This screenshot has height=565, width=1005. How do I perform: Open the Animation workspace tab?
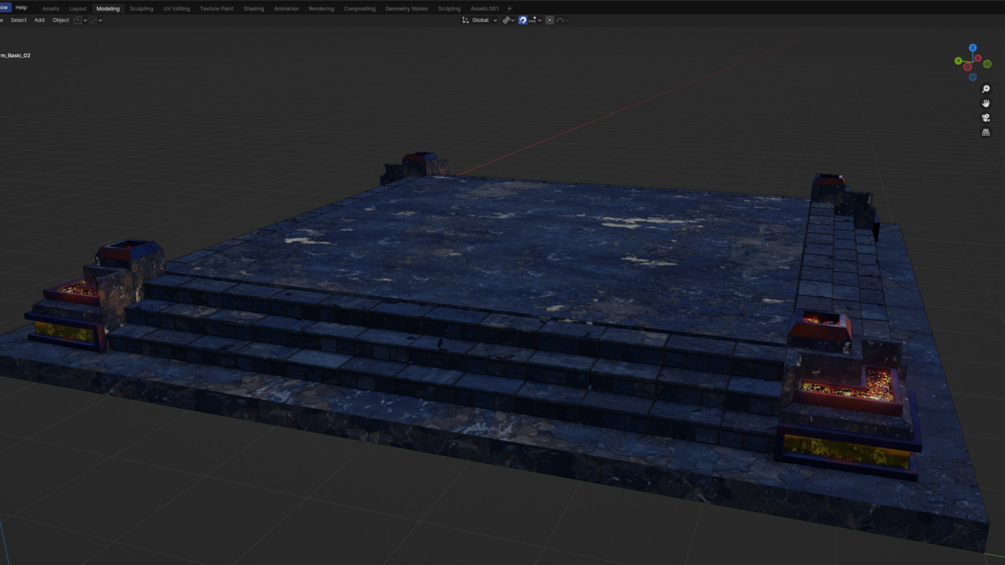point(286,9)
